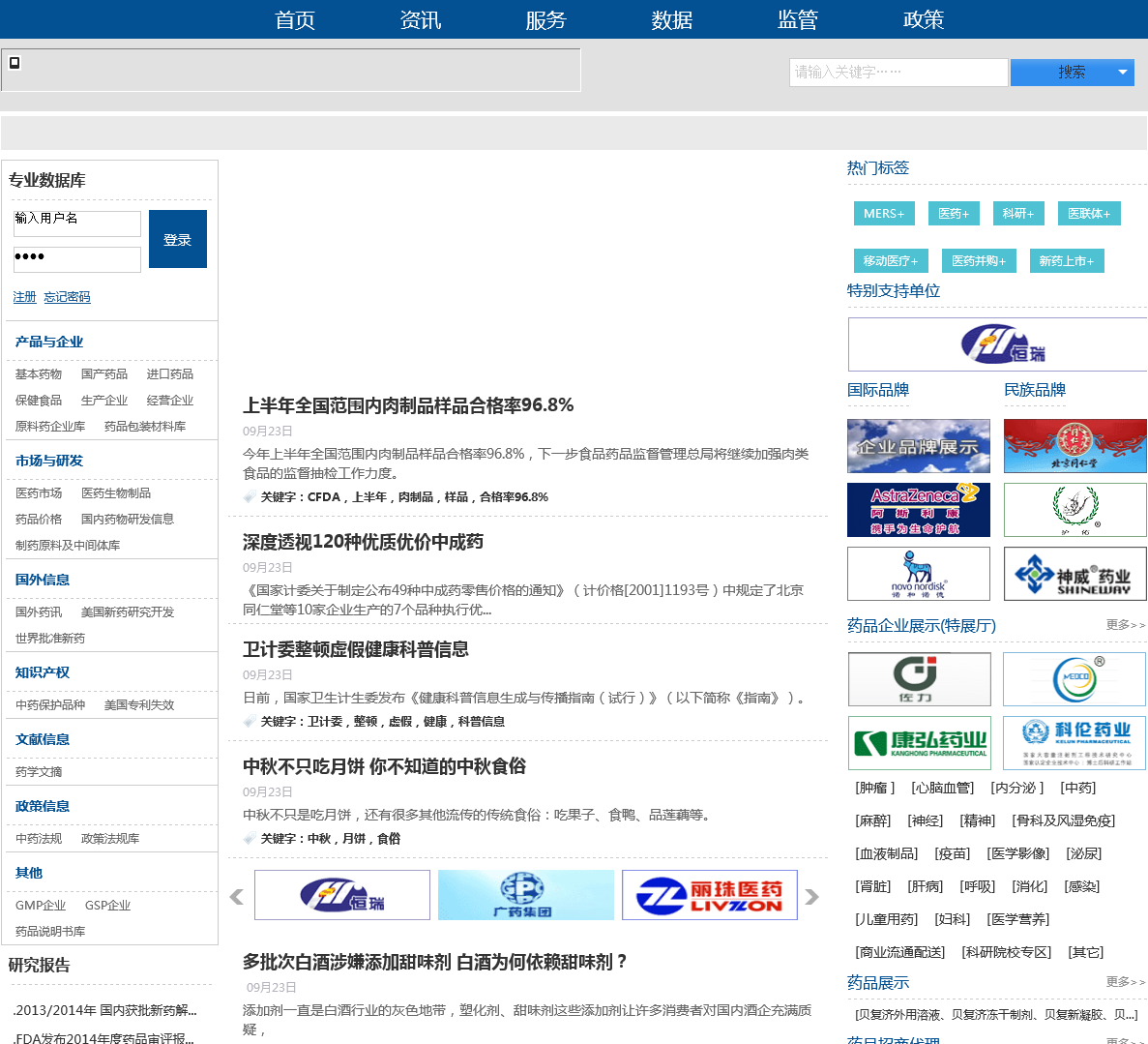Open the 资讯 navigation tab

pyautogui.click(x=421, y=19)
